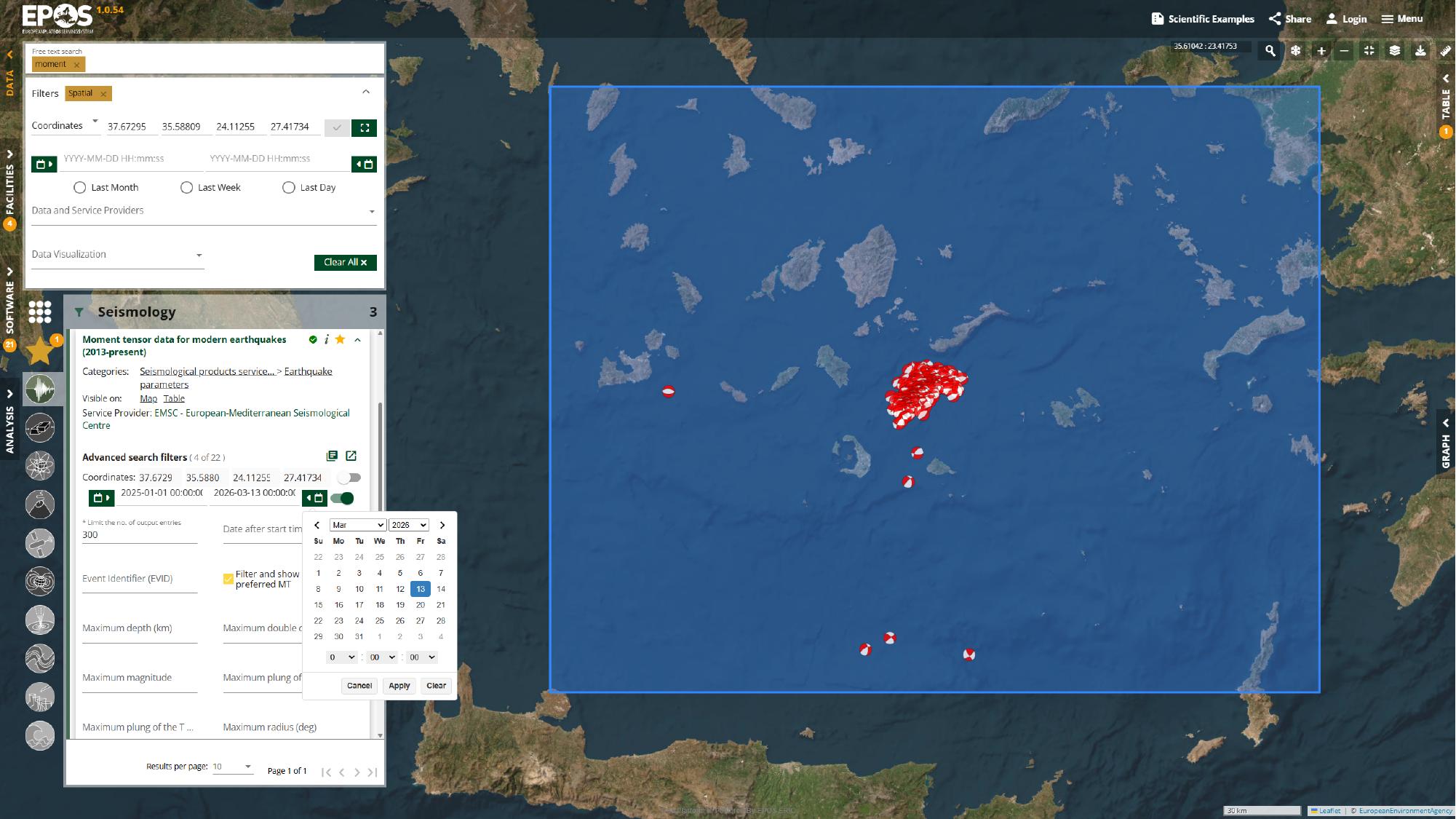Toggle the Filter and show preferred MT checkbox
This screenshot has width=1456, height=819.
(x=228, y=579)
